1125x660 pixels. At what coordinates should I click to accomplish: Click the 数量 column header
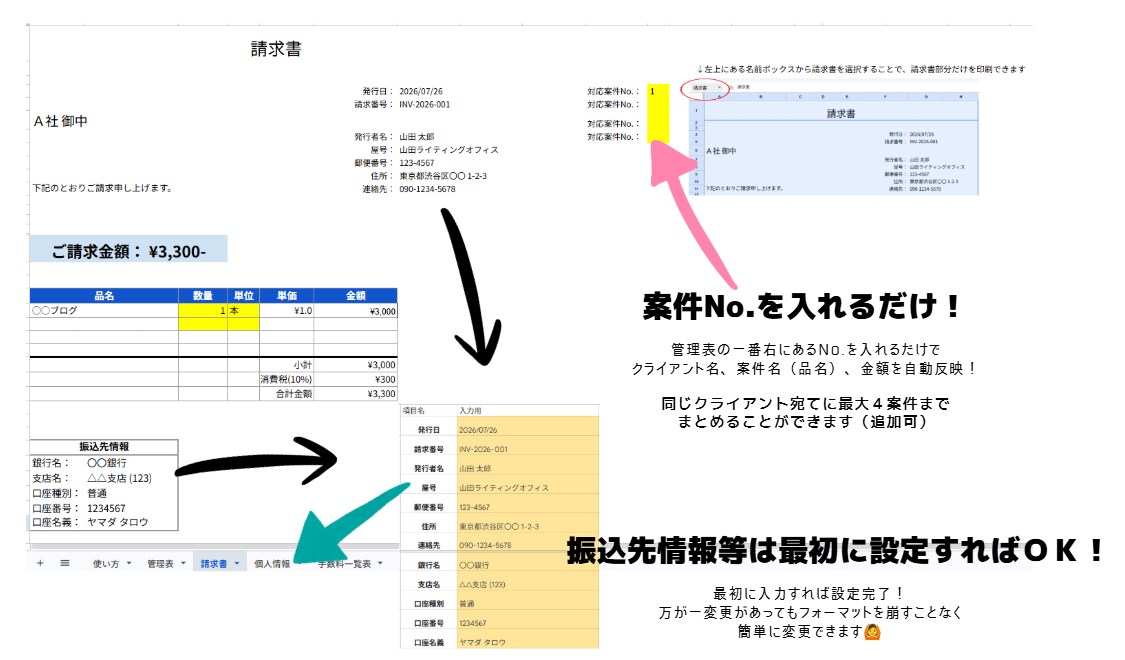[x=203, y=296]
